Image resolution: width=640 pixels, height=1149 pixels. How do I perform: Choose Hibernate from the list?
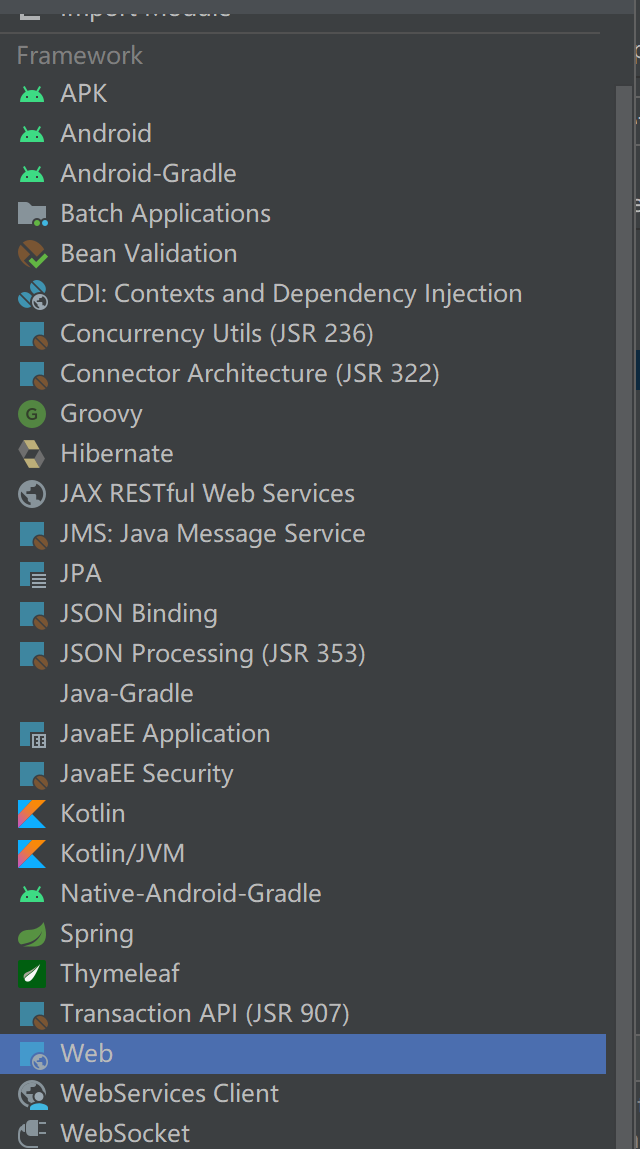(x=303, y=454)
